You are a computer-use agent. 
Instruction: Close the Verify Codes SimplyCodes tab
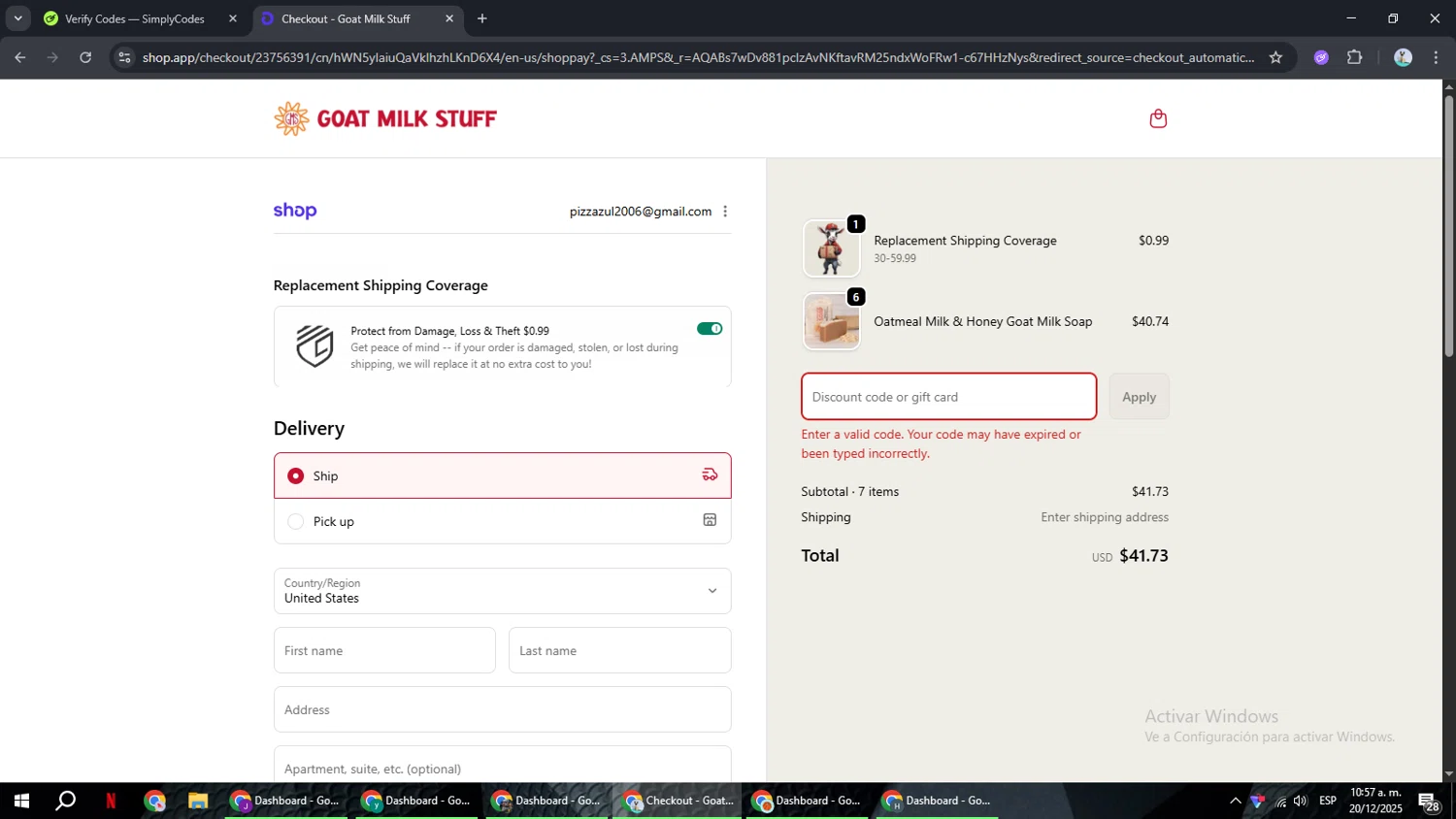(233, 18)
